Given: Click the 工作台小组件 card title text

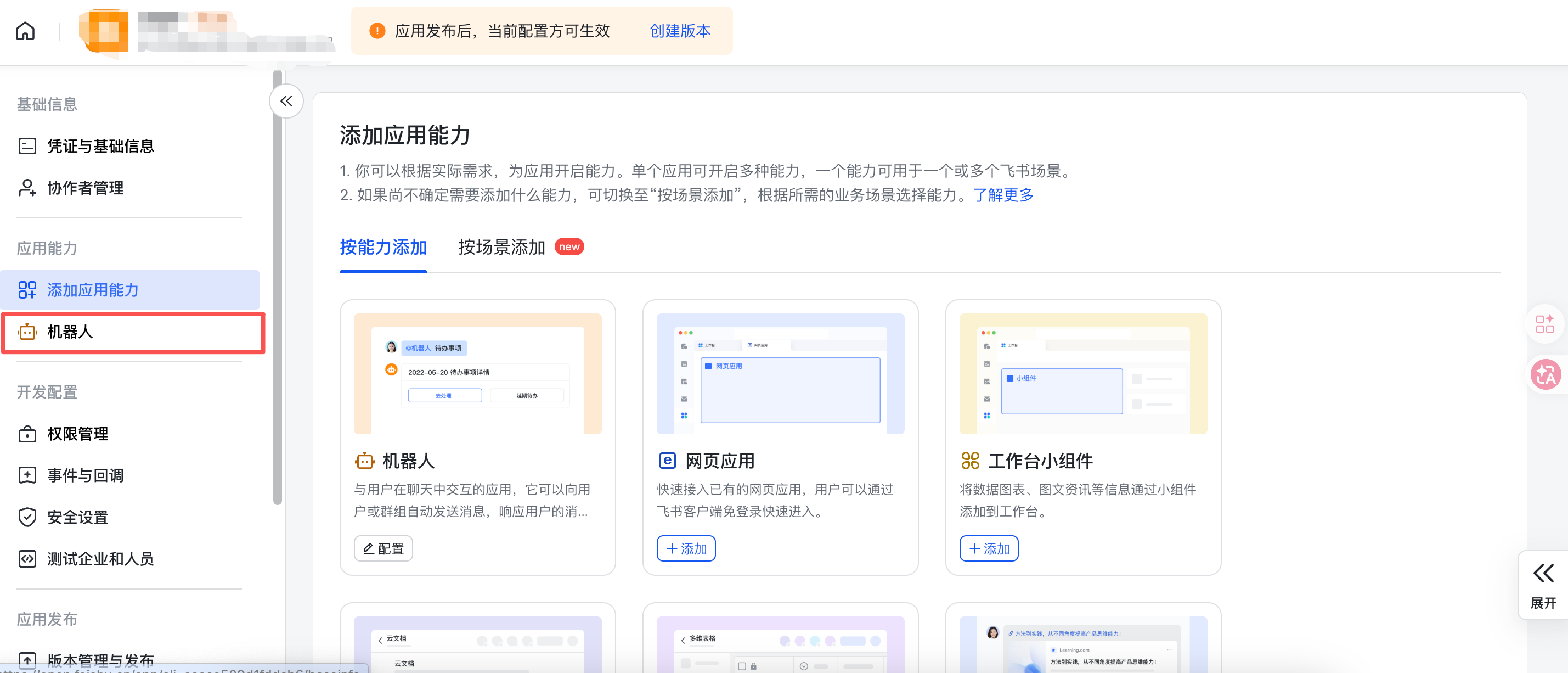Looking at the screenshot, I should [1040, 461].
